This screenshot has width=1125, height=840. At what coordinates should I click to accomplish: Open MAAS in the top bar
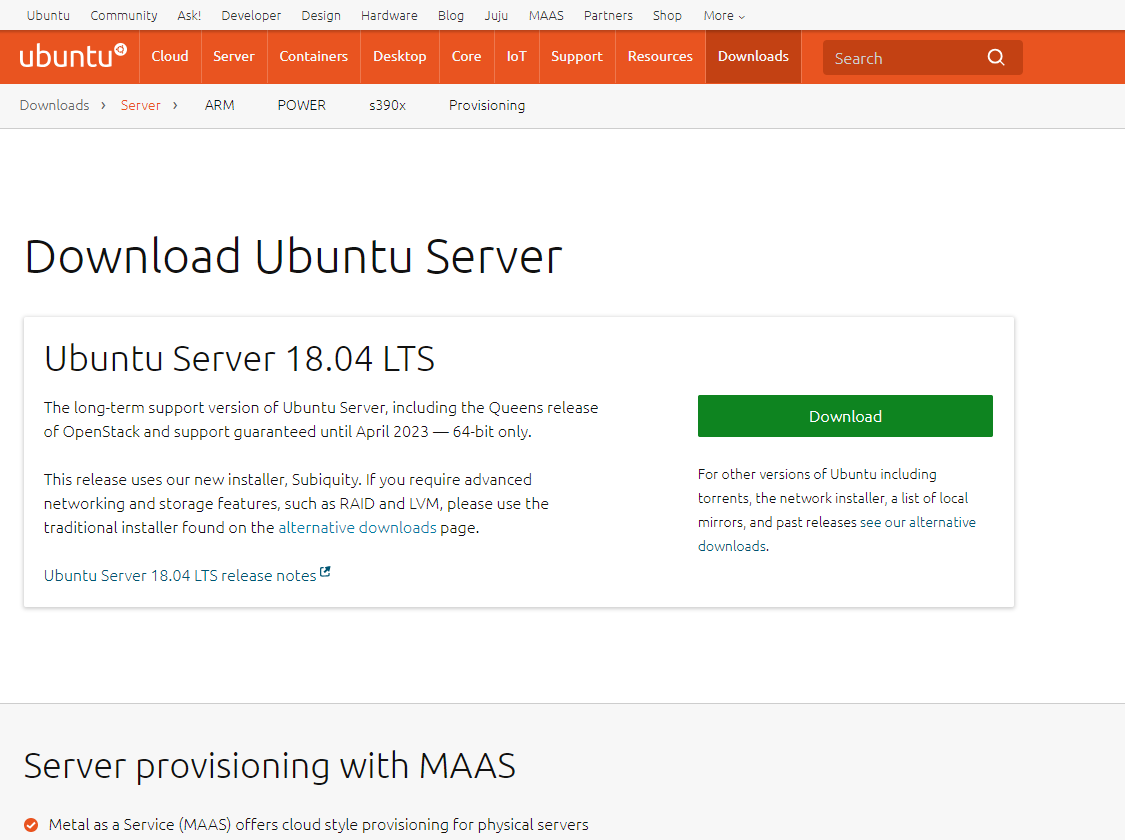click(x=546, y=15)
